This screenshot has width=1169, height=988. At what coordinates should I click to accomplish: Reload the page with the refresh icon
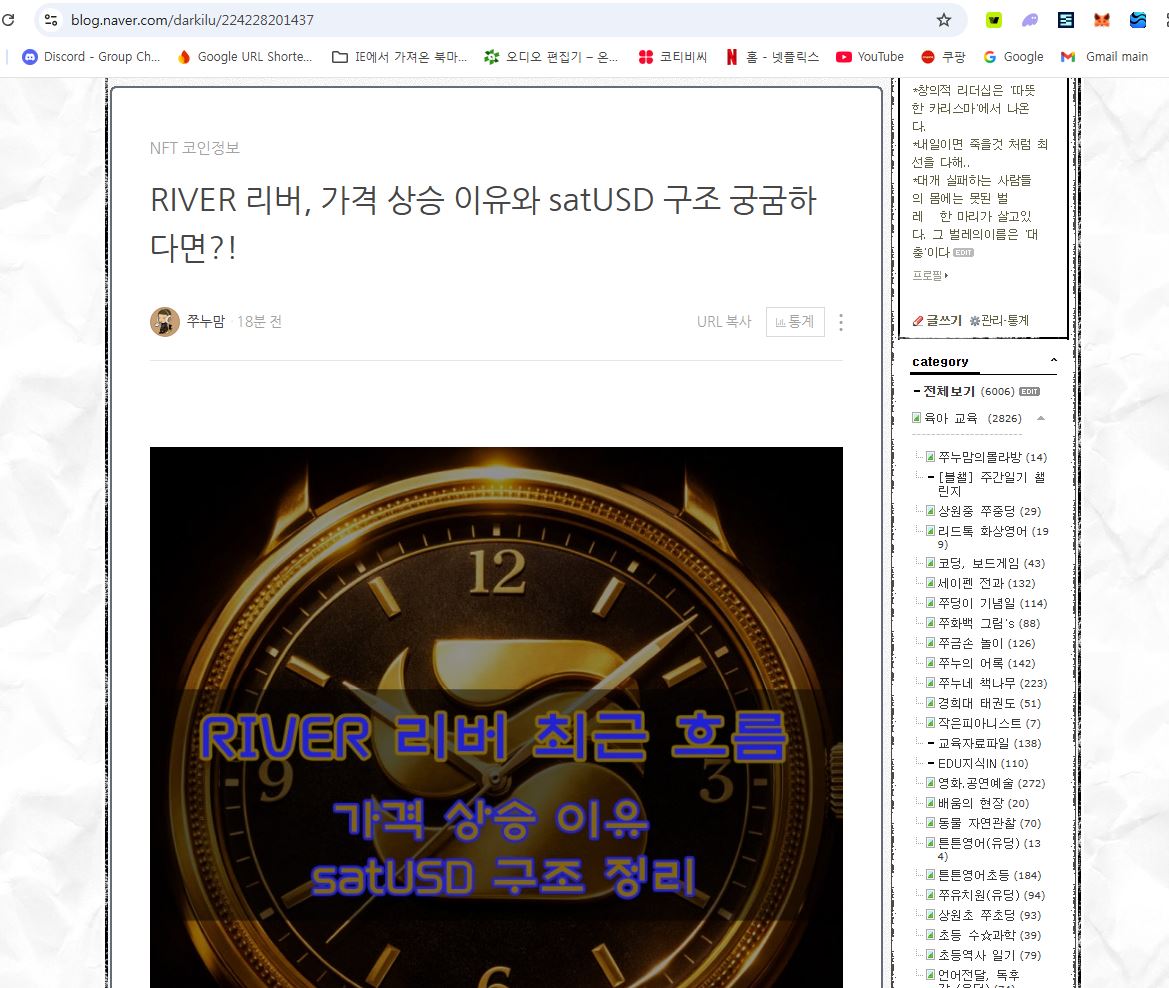point(8,20)
